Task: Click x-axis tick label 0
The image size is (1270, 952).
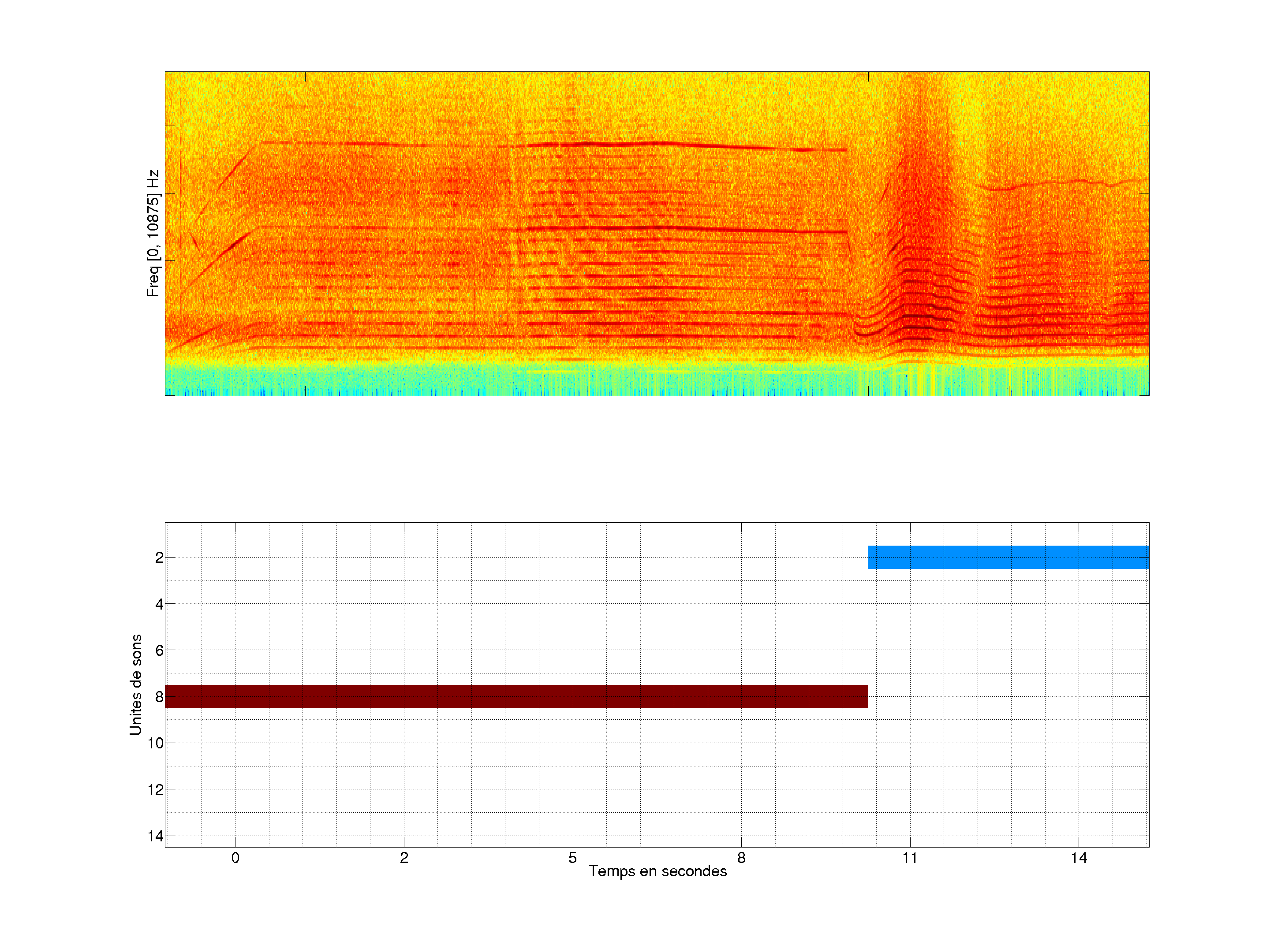Action: [235, 858]
